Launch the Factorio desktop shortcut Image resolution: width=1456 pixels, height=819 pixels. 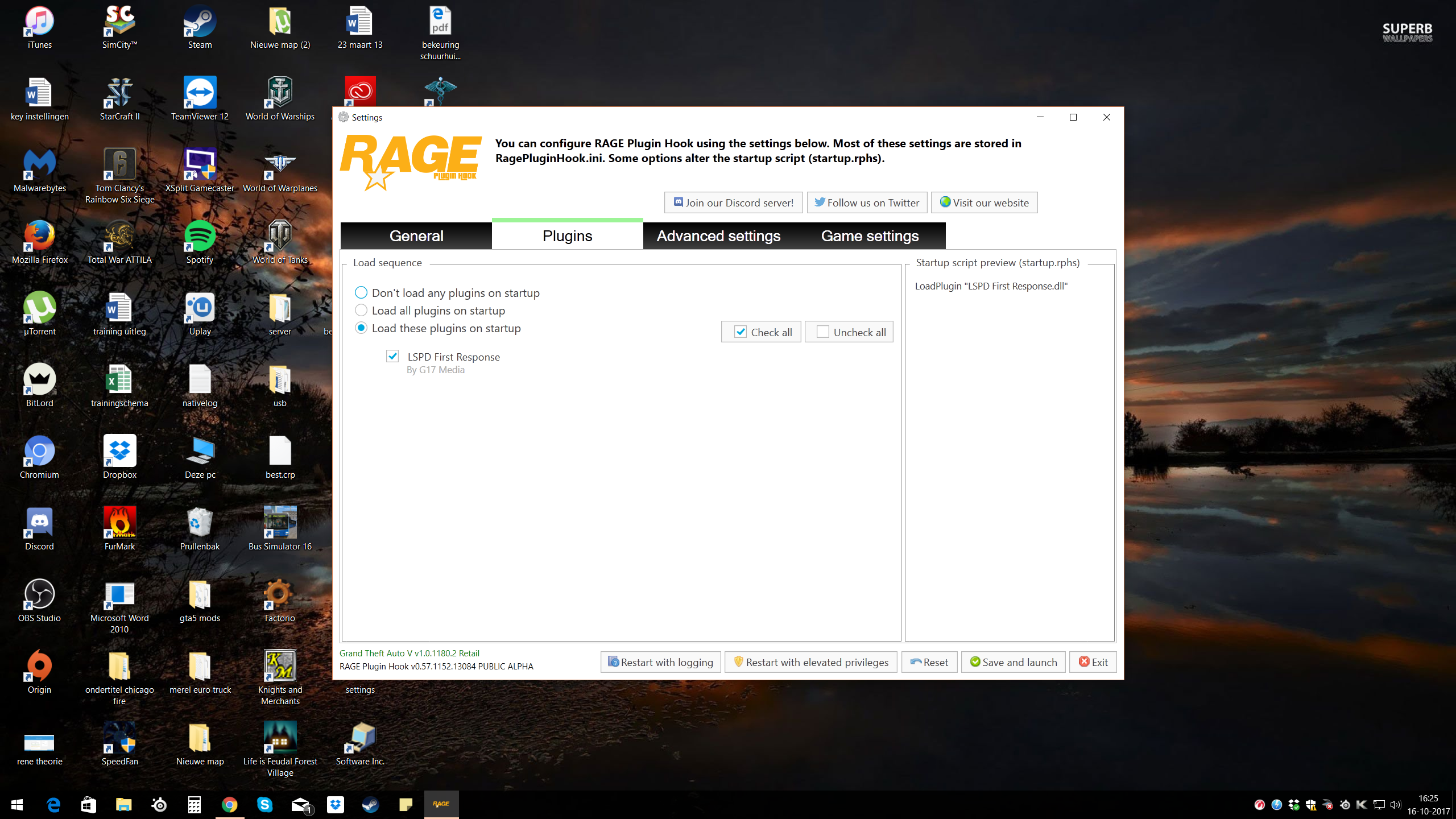point(280,595)
